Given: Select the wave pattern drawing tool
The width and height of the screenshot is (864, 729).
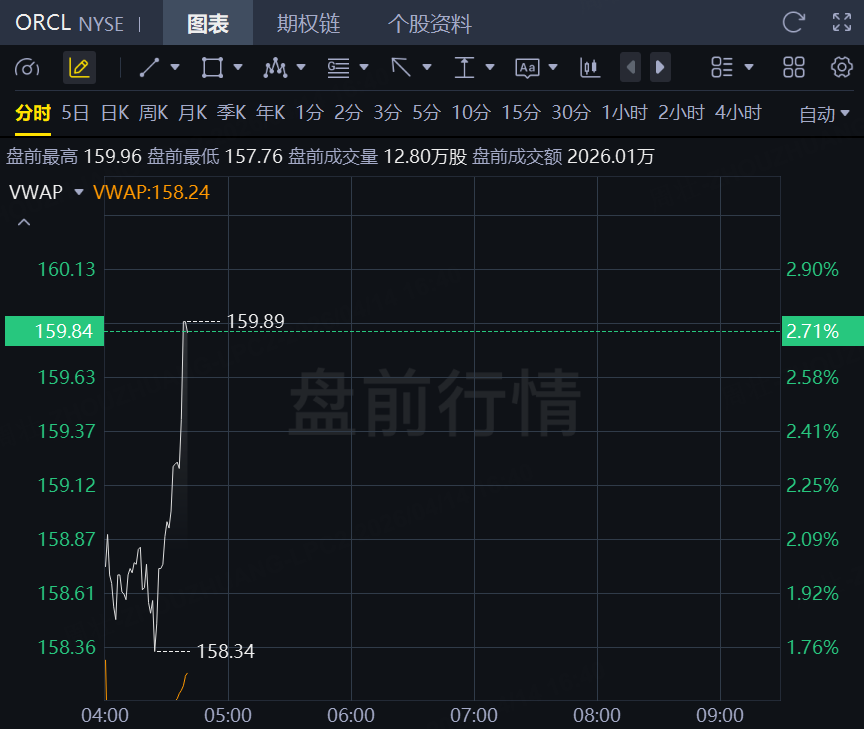Looking at the screenshot, I should click(275, 68).
